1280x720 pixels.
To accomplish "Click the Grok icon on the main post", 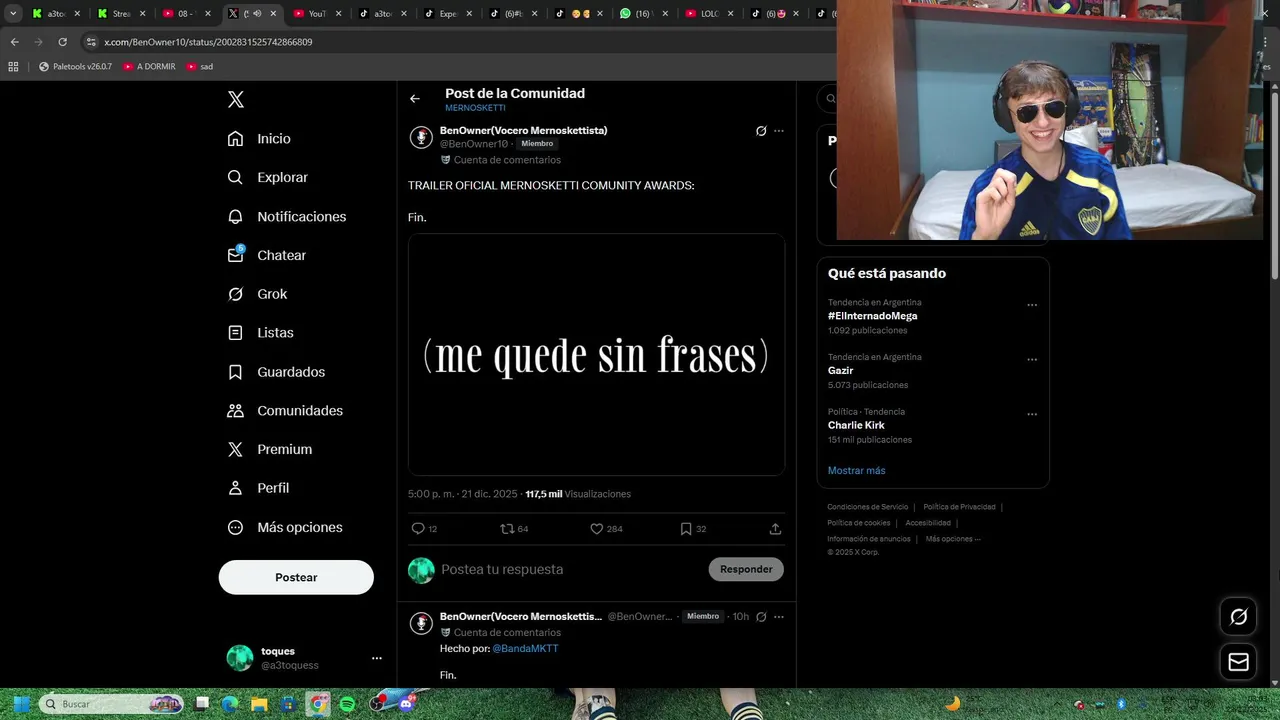I will click(x=761, y=131).
